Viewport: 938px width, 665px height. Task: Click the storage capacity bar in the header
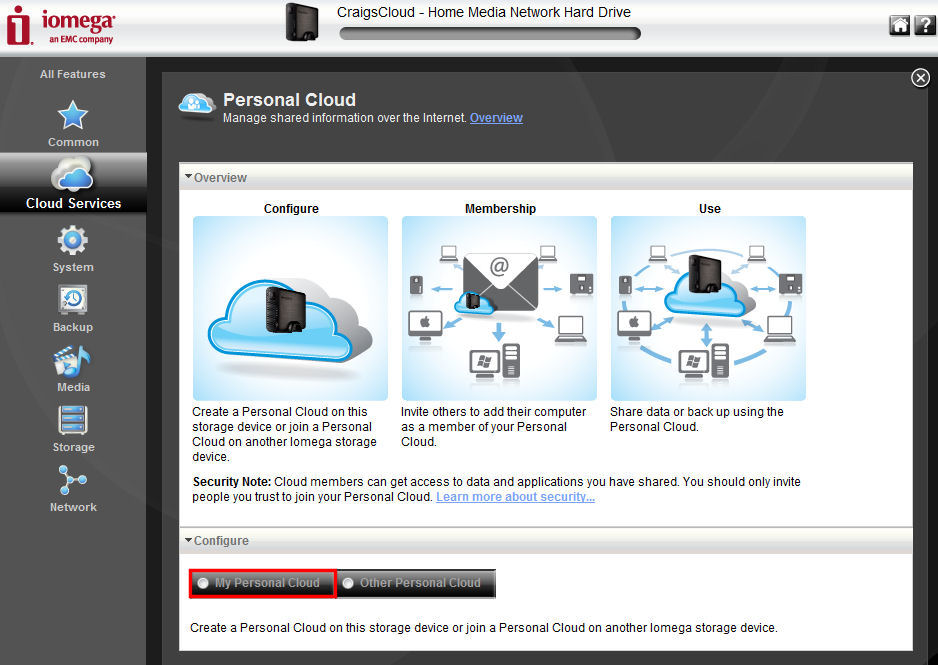(490, 33)
